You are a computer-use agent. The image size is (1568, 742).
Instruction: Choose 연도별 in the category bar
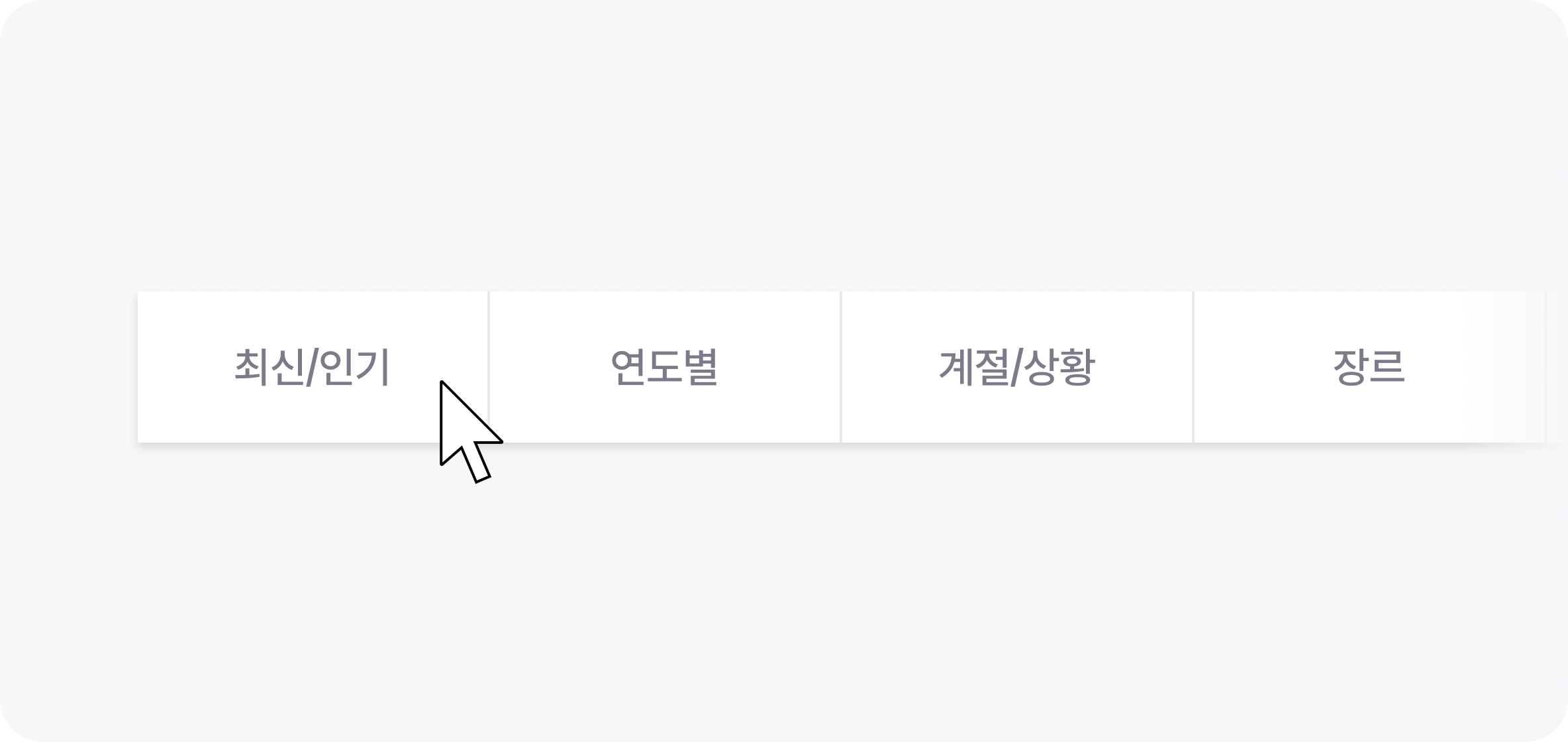(x=664, y=367)
